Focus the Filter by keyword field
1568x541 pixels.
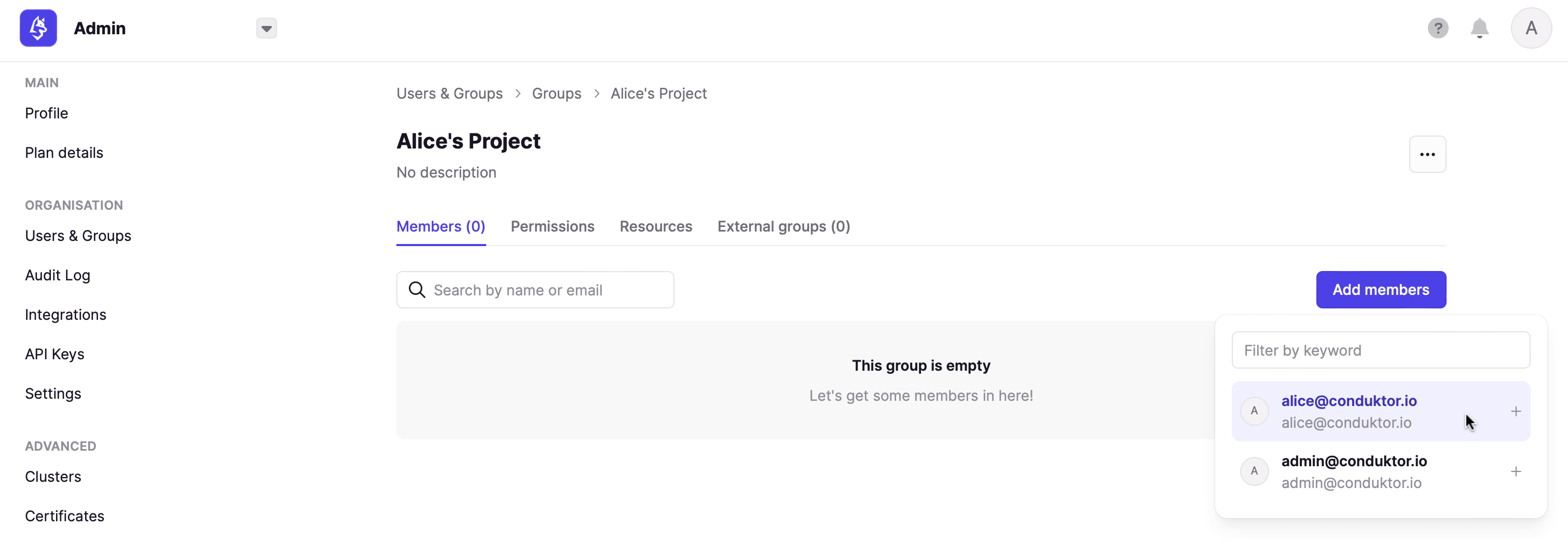click(x=1381, y=350)
